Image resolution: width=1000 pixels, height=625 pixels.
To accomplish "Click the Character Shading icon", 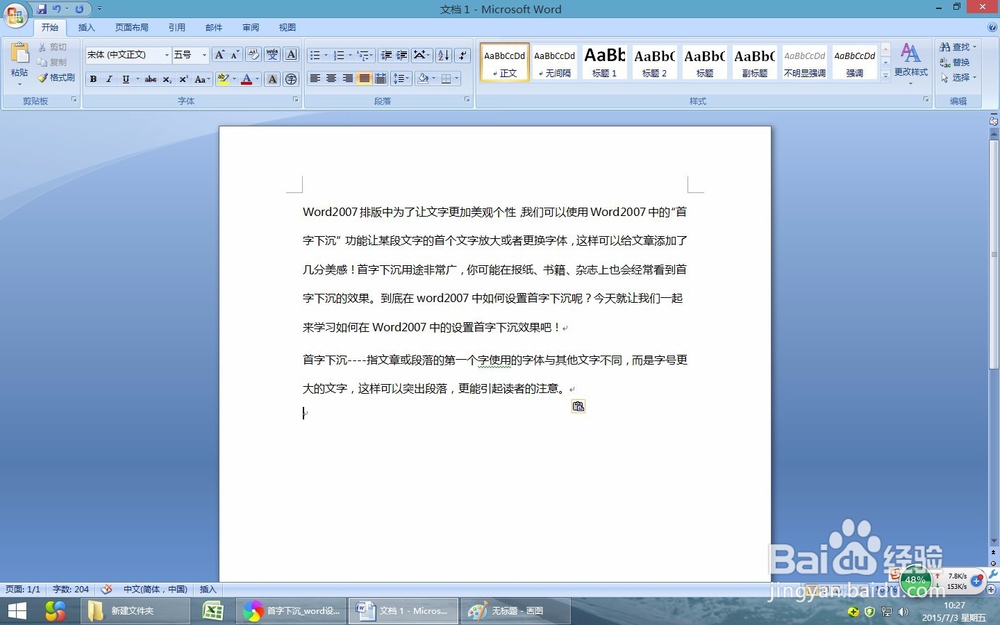I will click(272, 79).
